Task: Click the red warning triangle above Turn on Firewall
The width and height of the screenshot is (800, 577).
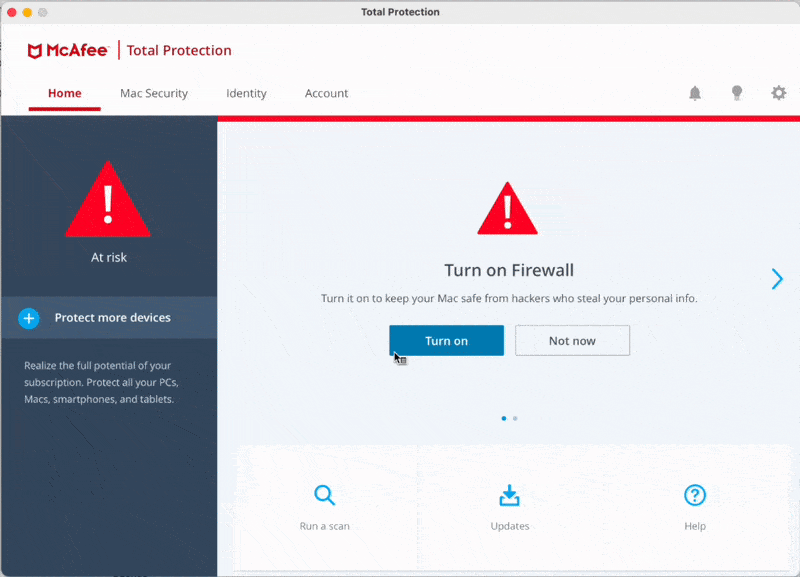Action: coord(508,209)
